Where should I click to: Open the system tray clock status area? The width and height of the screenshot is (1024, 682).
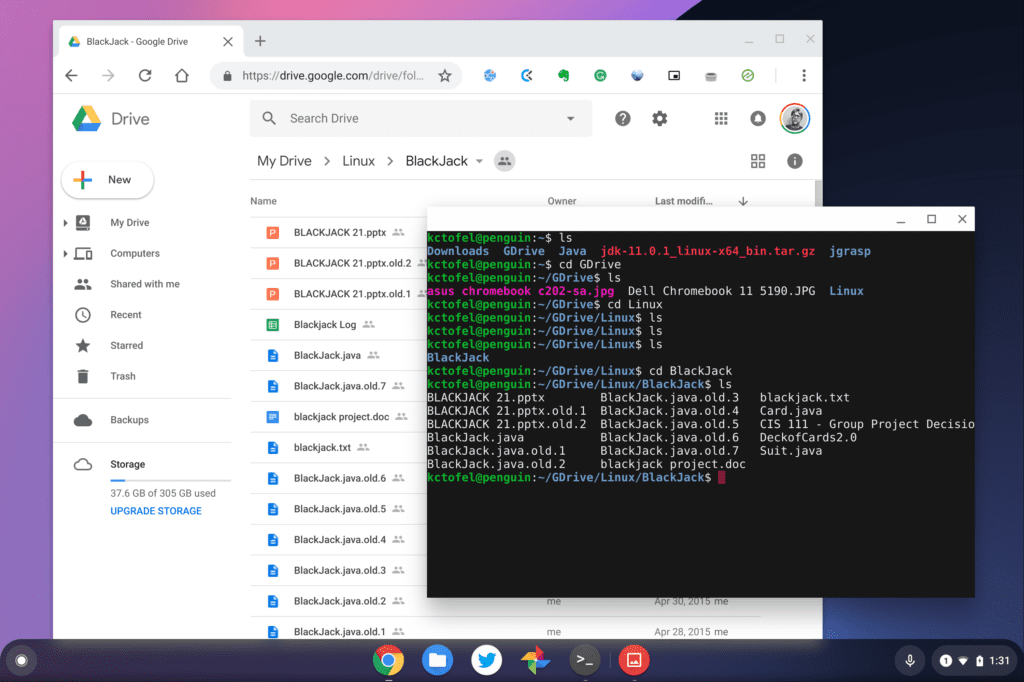(974, 660)
